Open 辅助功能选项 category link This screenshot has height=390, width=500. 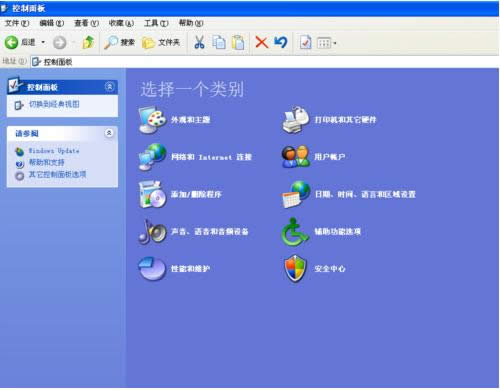[338, 232]
